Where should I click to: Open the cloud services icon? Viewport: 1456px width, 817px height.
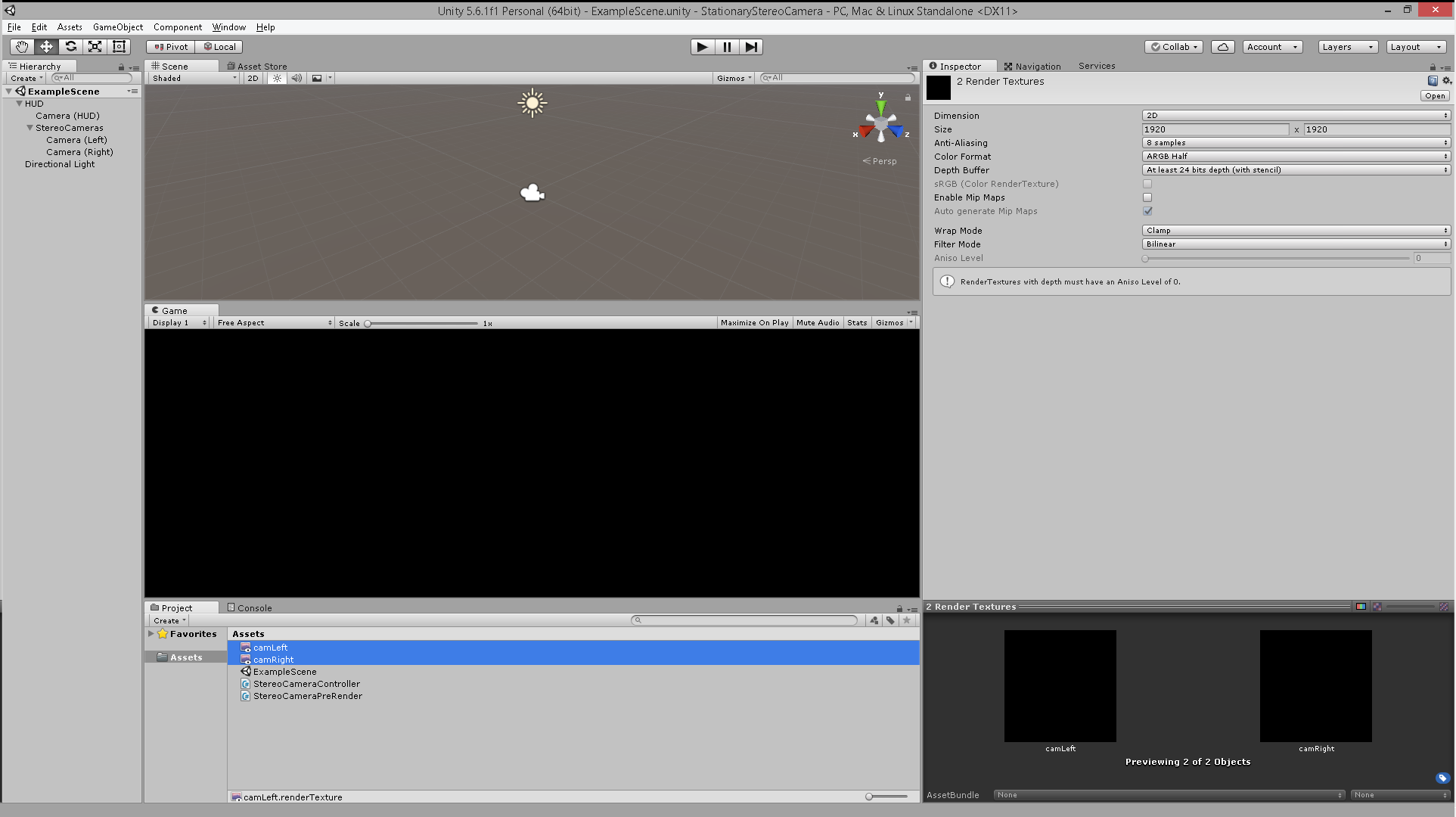point(1222,47)
